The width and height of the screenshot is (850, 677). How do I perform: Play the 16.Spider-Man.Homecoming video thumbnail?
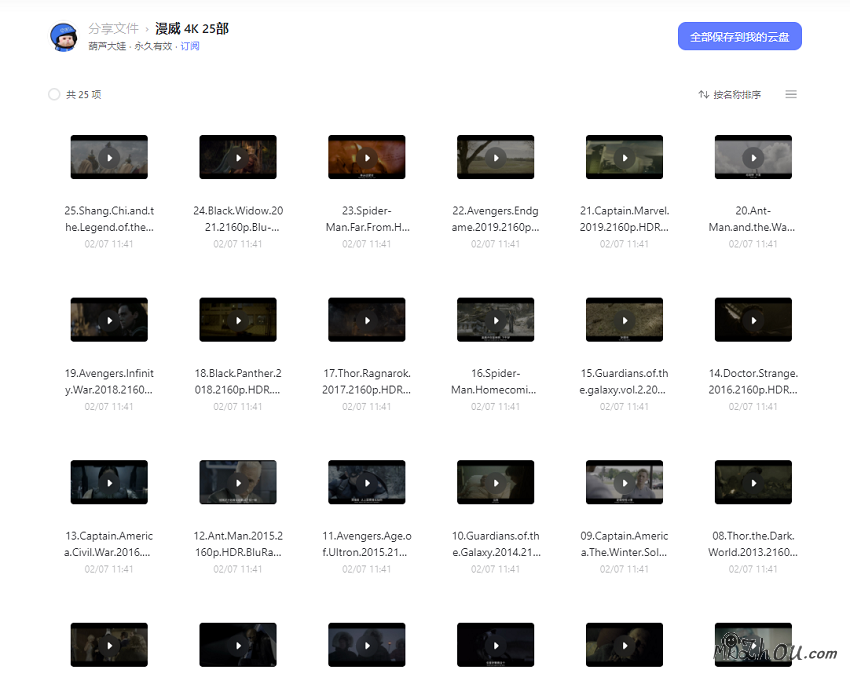point(495,320)
